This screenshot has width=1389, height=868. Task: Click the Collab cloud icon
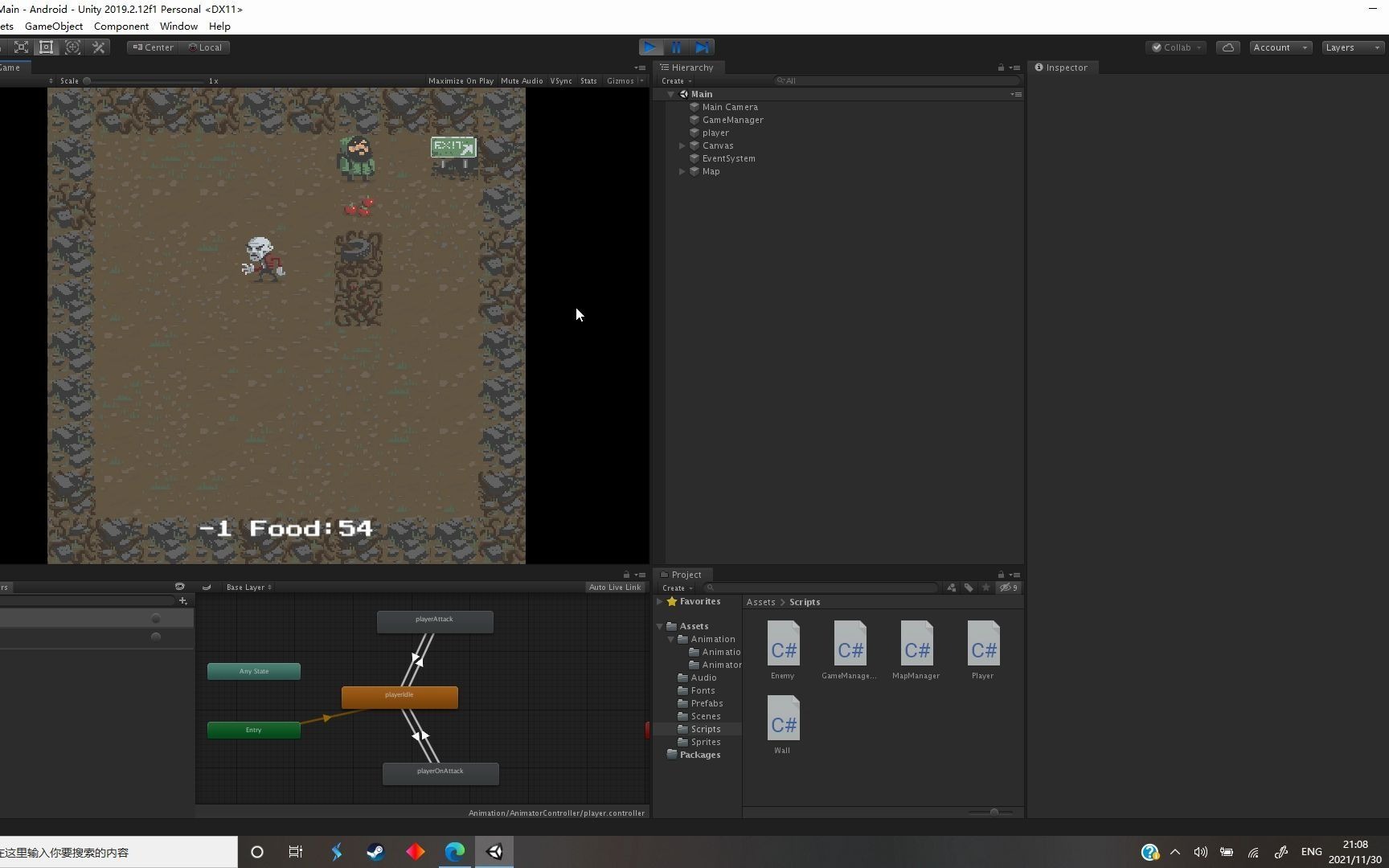(1227, 47)
